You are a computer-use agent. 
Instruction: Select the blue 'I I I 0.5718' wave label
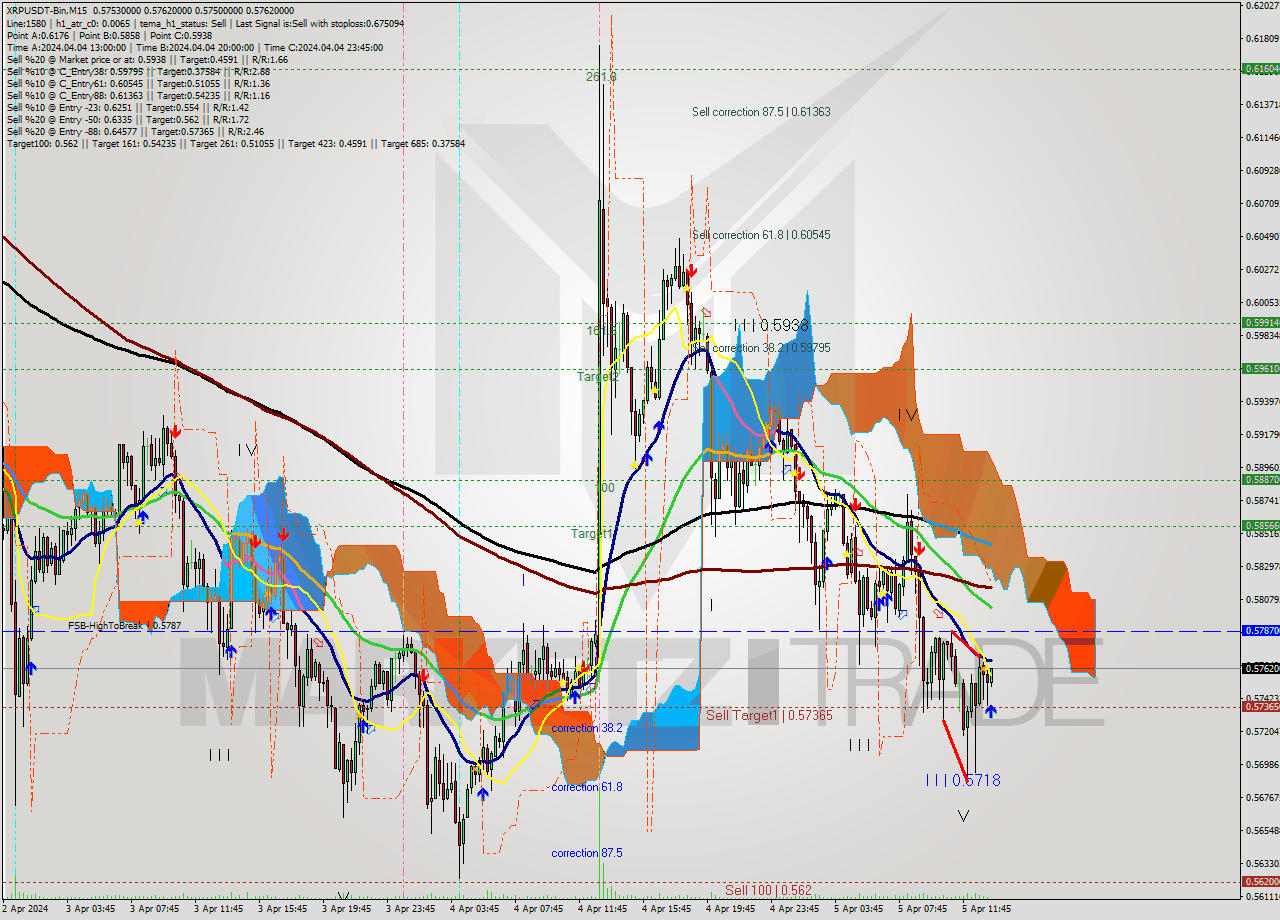[962, 780]
